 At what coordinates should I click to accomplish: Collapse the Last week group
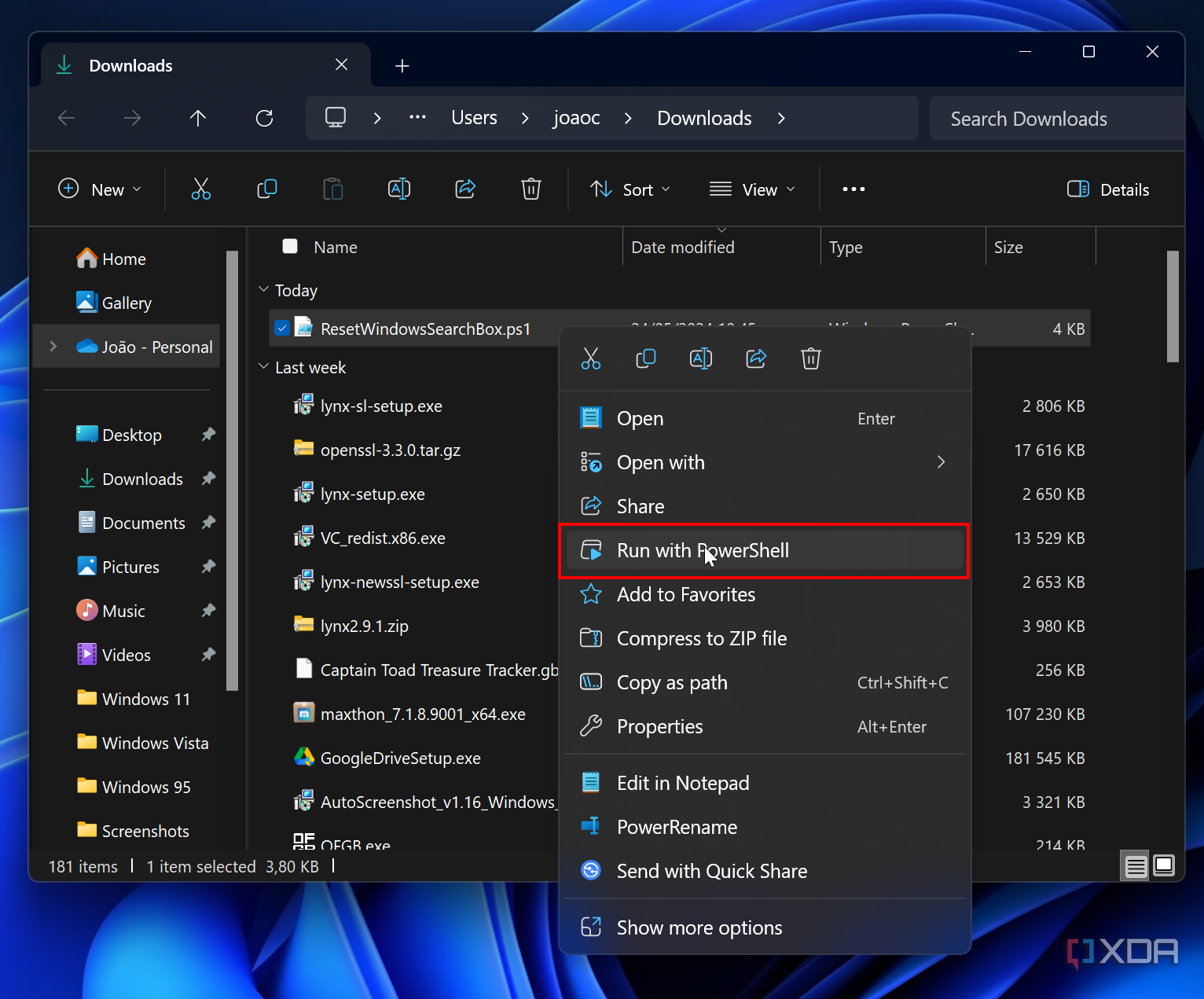pyautogui.click(x=263, y=367)
